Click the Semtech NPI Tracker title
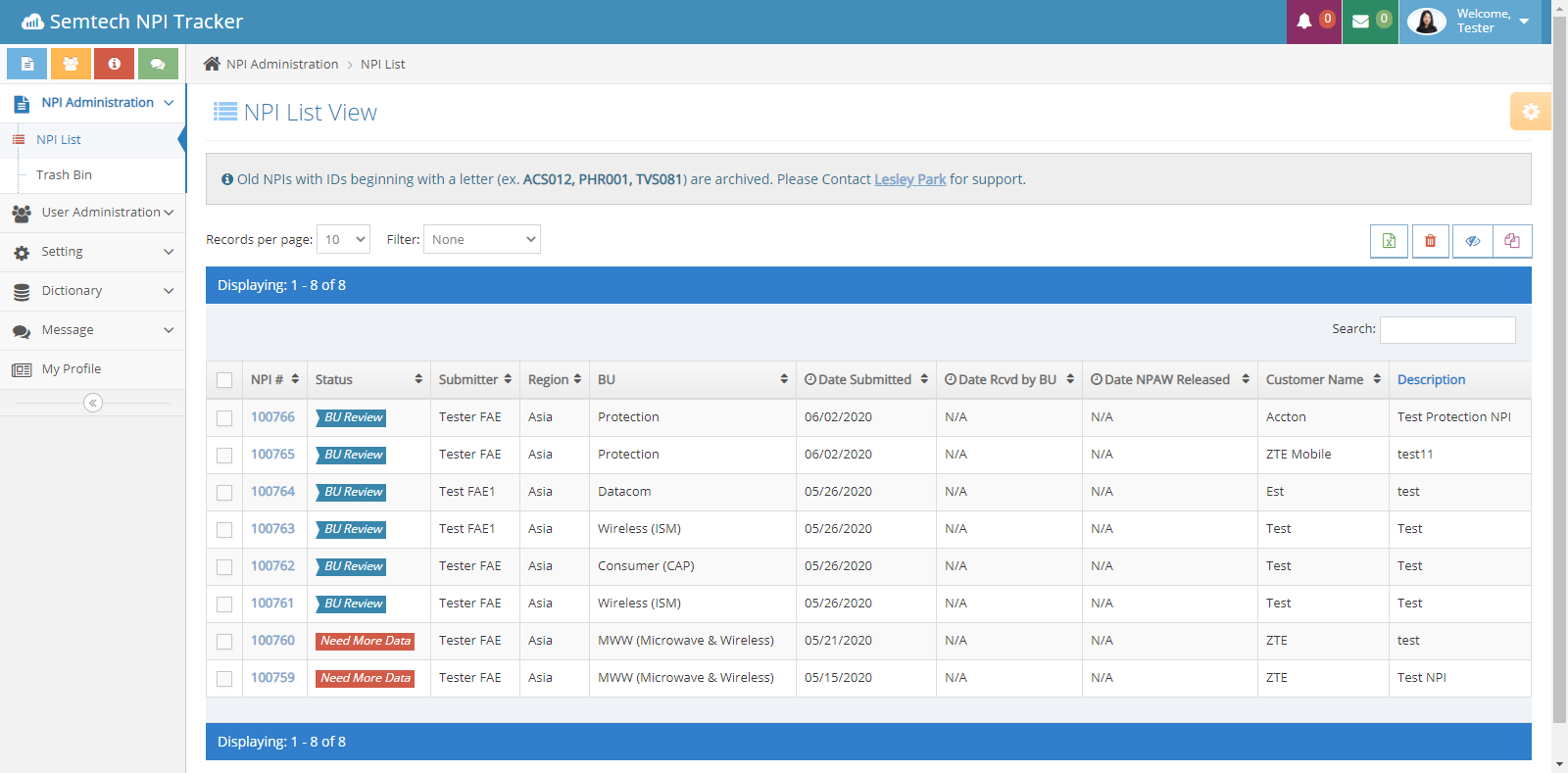Screen dimensions: 1568x773 pyautogui.click(x=146, y=22)
